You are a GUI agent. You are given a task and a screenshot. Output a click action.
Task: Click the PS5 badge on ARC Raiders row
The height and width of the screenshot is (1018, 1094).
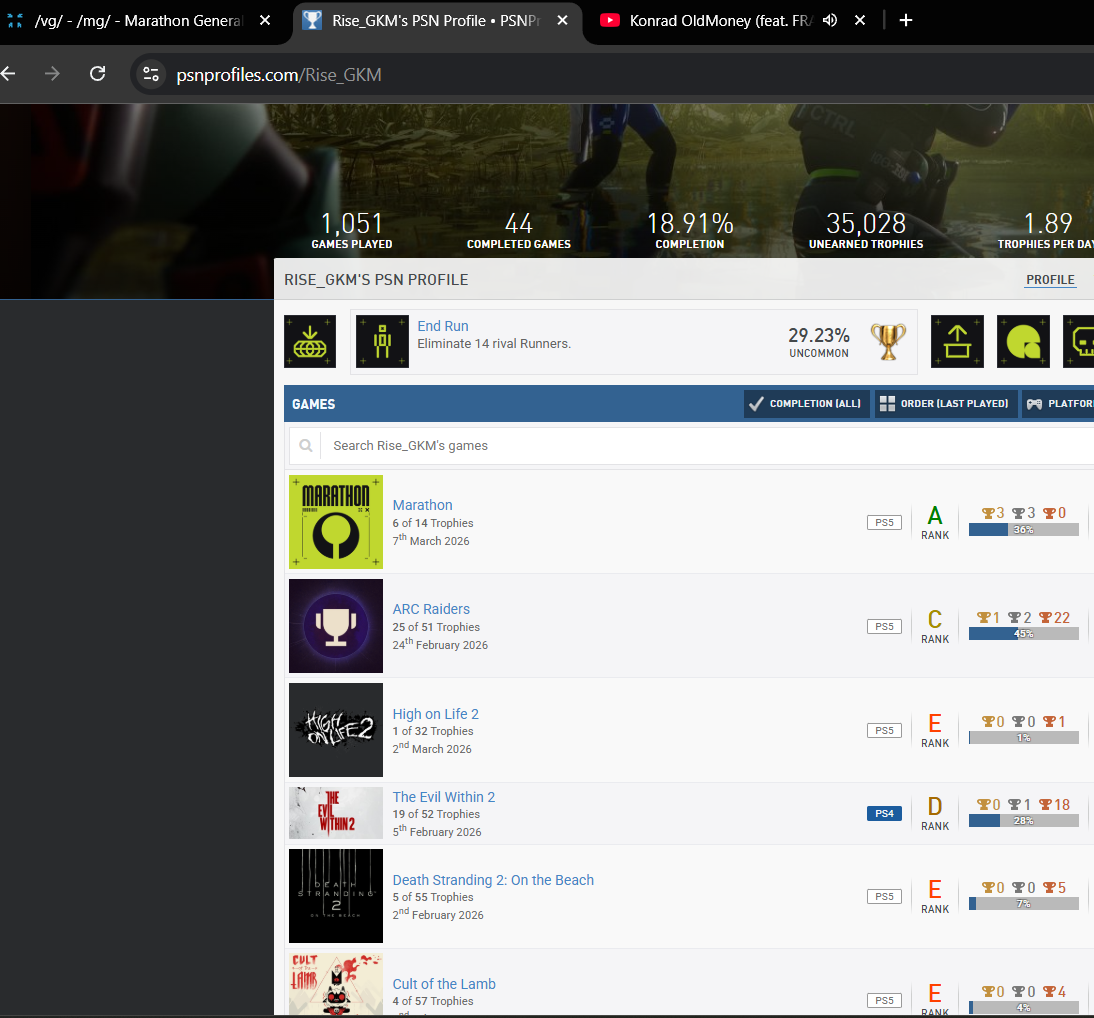point(884,627)
